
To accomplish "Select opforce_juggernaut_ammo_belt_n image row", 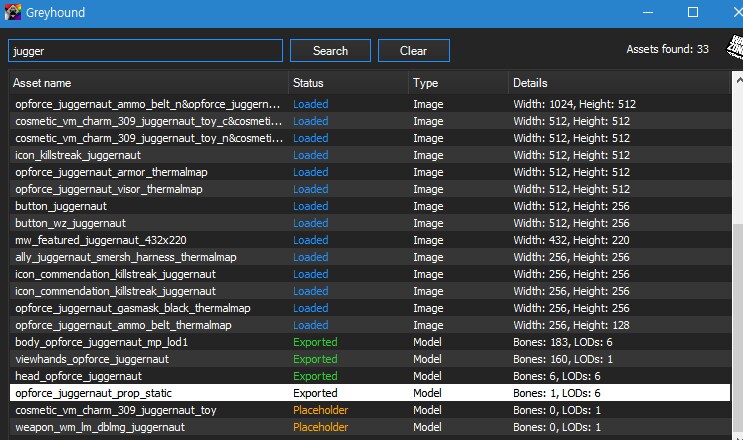I will [370, 104].
